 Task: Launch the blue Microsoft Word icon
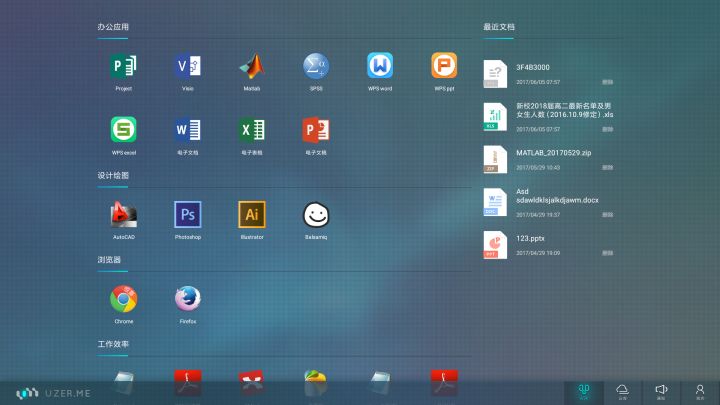pyautogui.click(x=187, y=130)
